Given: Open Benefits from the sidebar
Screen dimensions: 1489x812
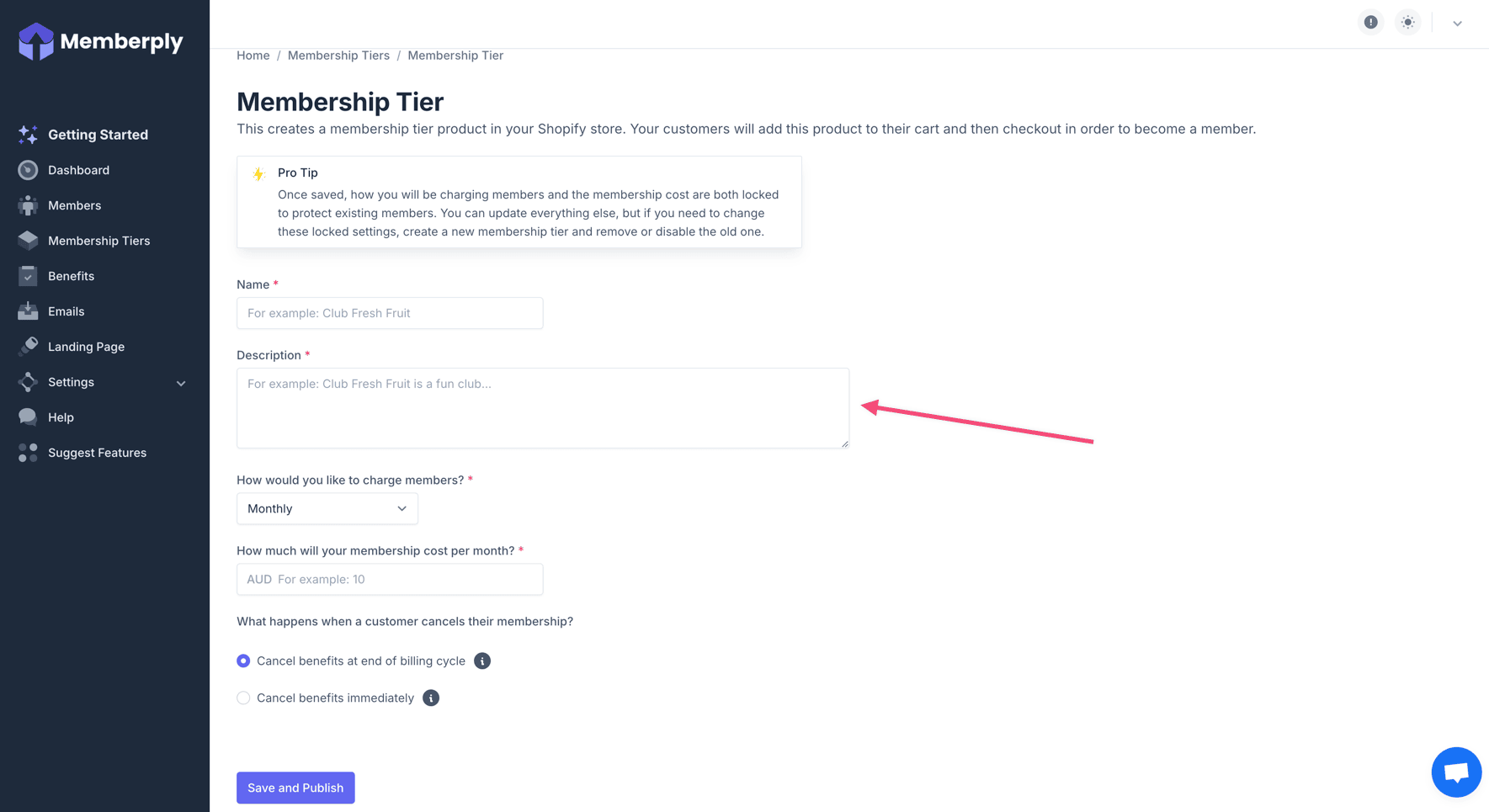Looking at the screenshot, I should pyautogui.click(x=71, y=276).
